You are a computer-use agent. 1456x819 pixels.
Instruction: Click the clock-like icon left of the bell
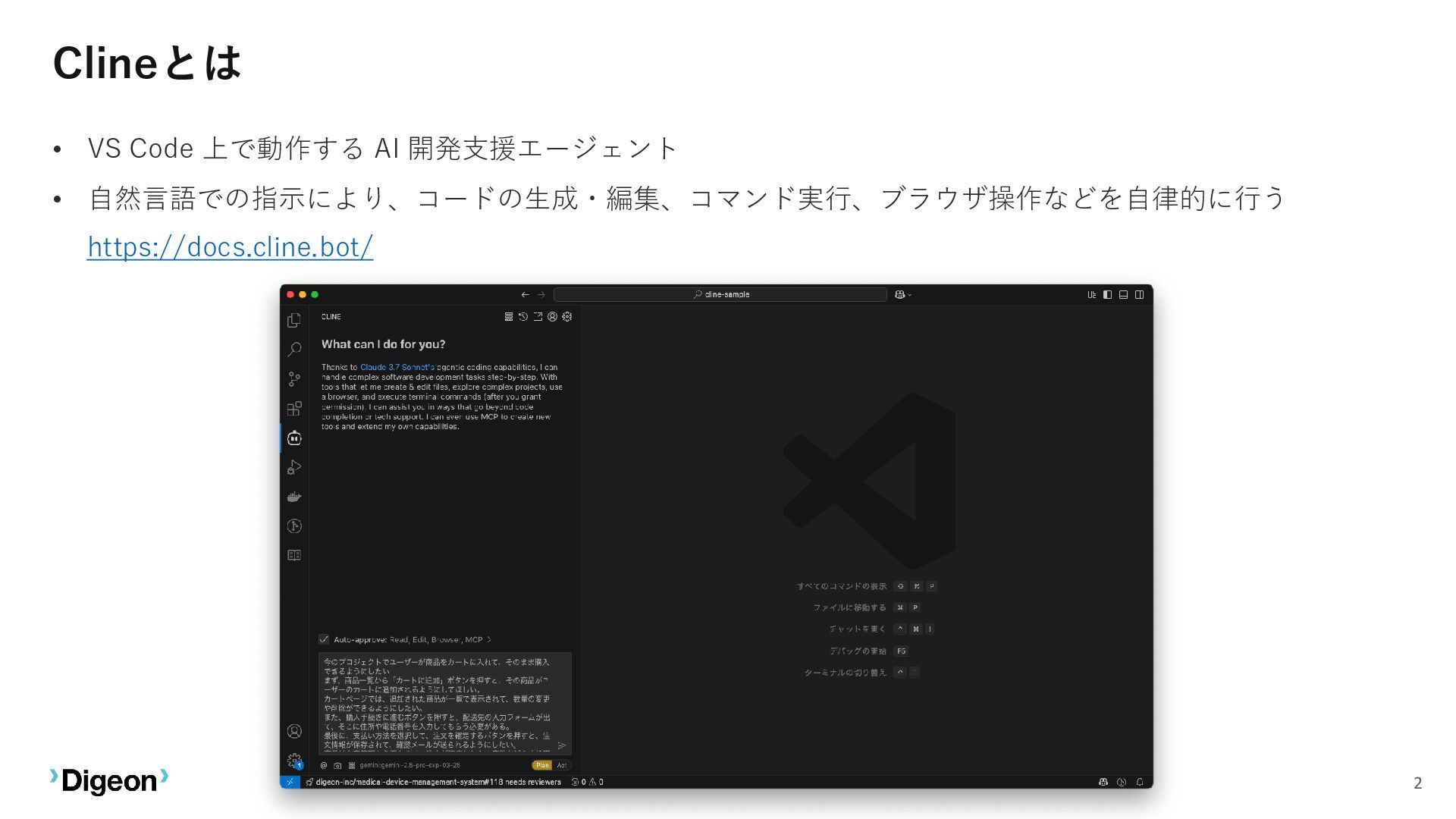click(x=1122, y=782)
